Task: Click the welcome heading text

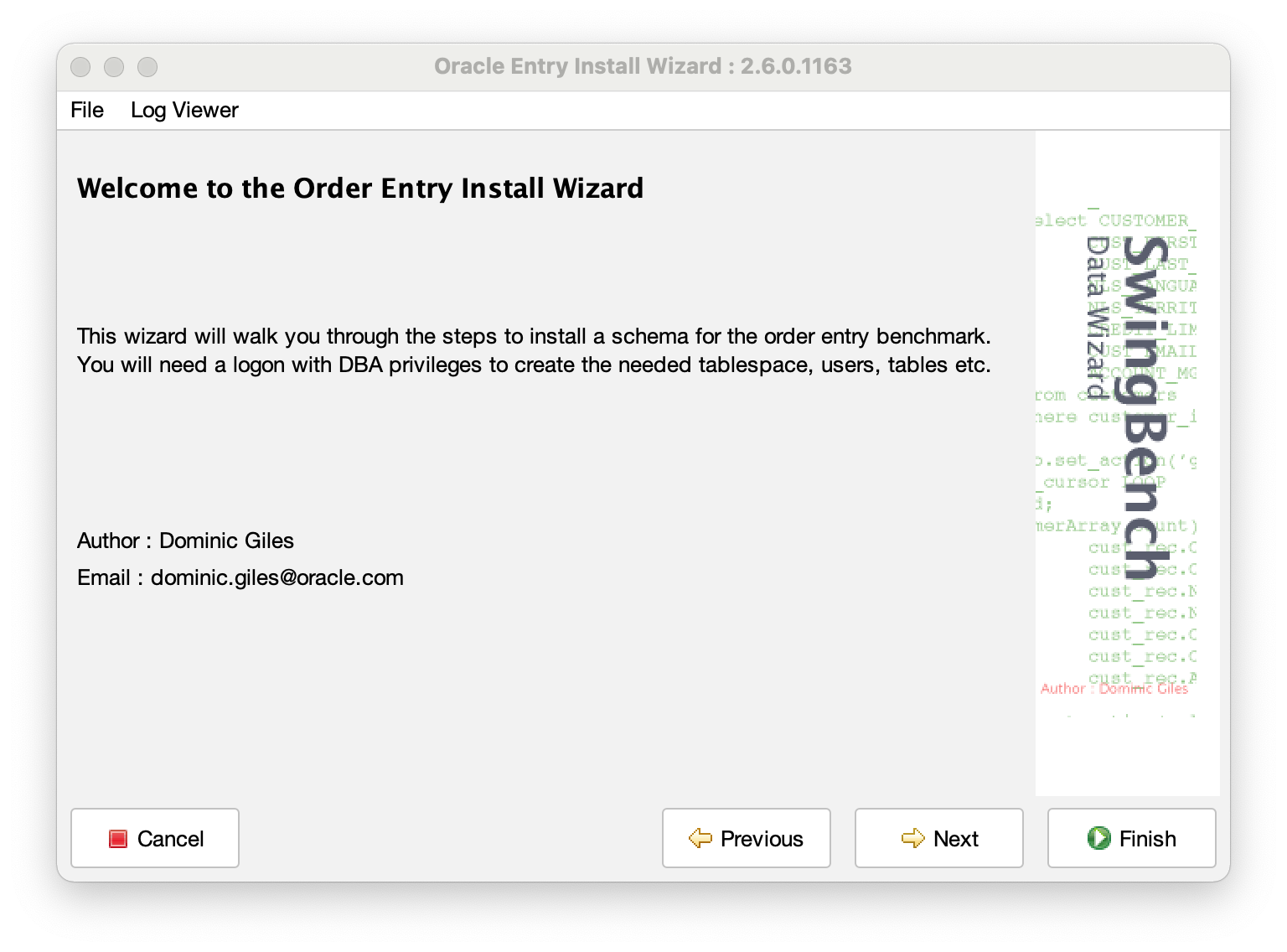Action: click(360, 188)
